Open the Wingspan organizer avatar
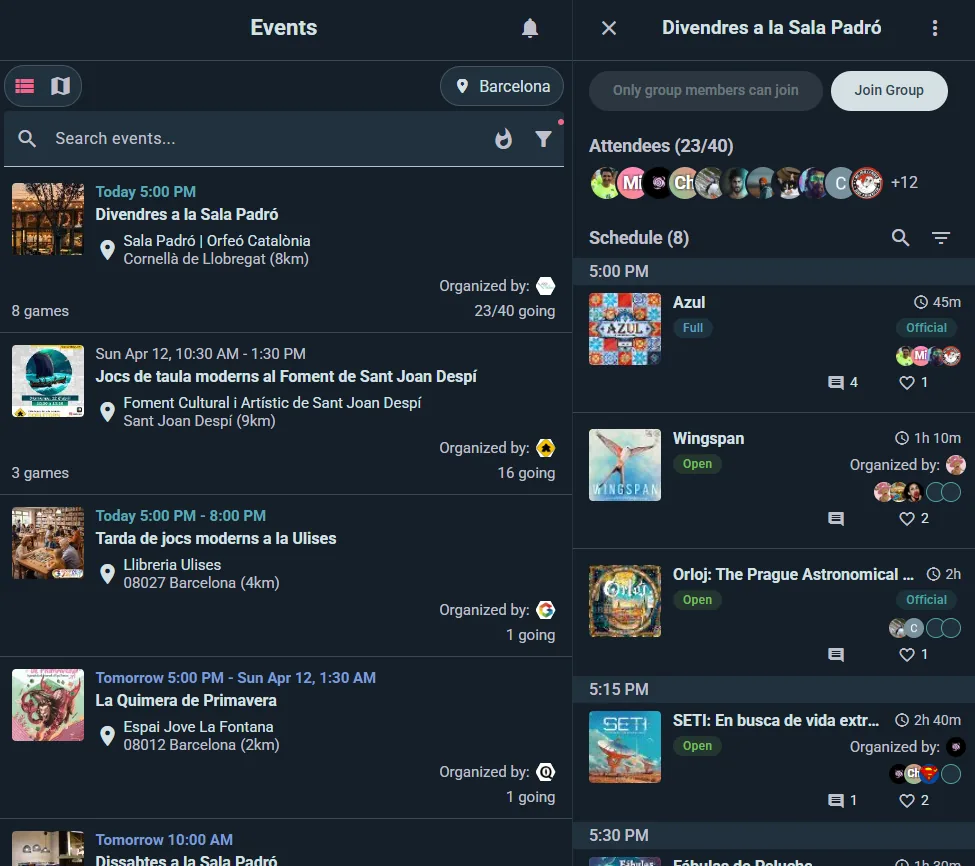The width and height of the screenshot is (975, 866). point(955,465)
